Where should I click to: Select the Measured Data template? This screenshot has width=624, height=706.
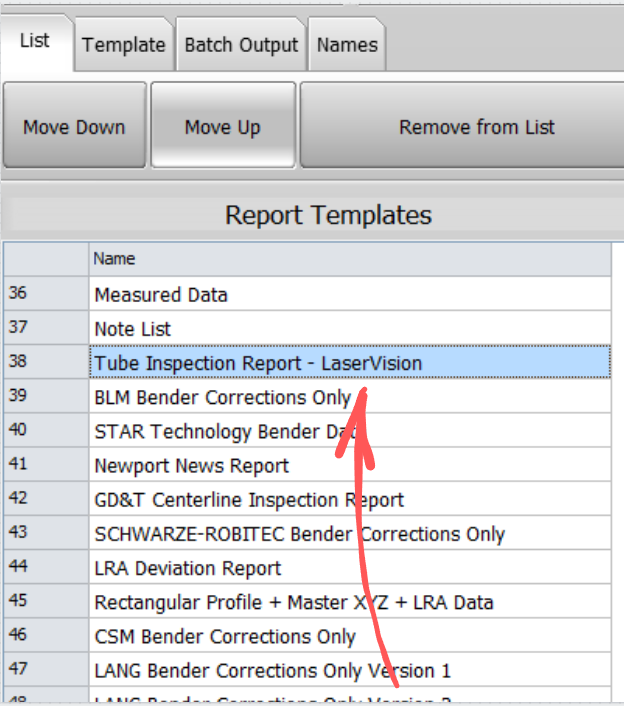point(161,295)
